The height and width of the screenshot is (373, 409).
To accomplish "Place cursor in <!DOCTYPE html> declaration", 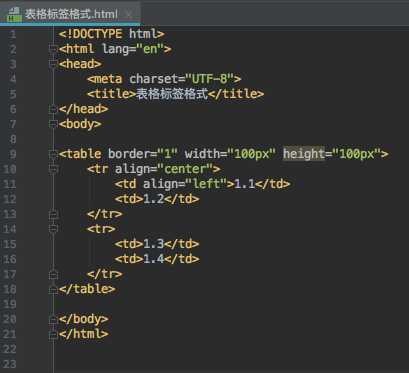I will (111, 34).
